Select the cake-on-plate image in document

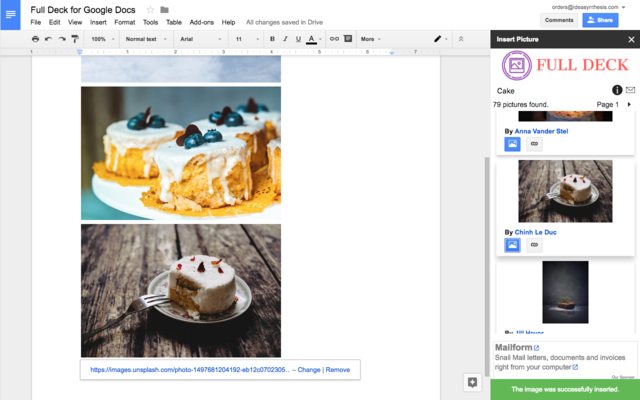181,291
